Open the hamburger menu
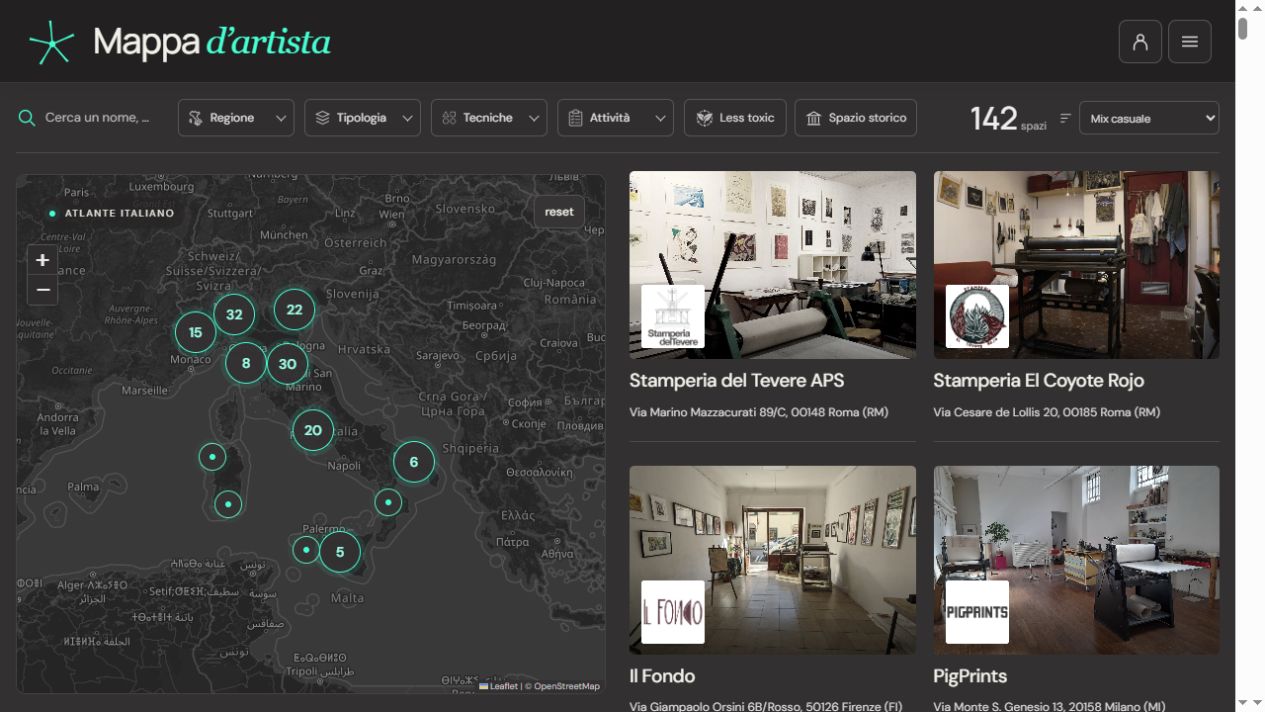The width and height of the screenshot is (1265, 712). click(1190, 42)
